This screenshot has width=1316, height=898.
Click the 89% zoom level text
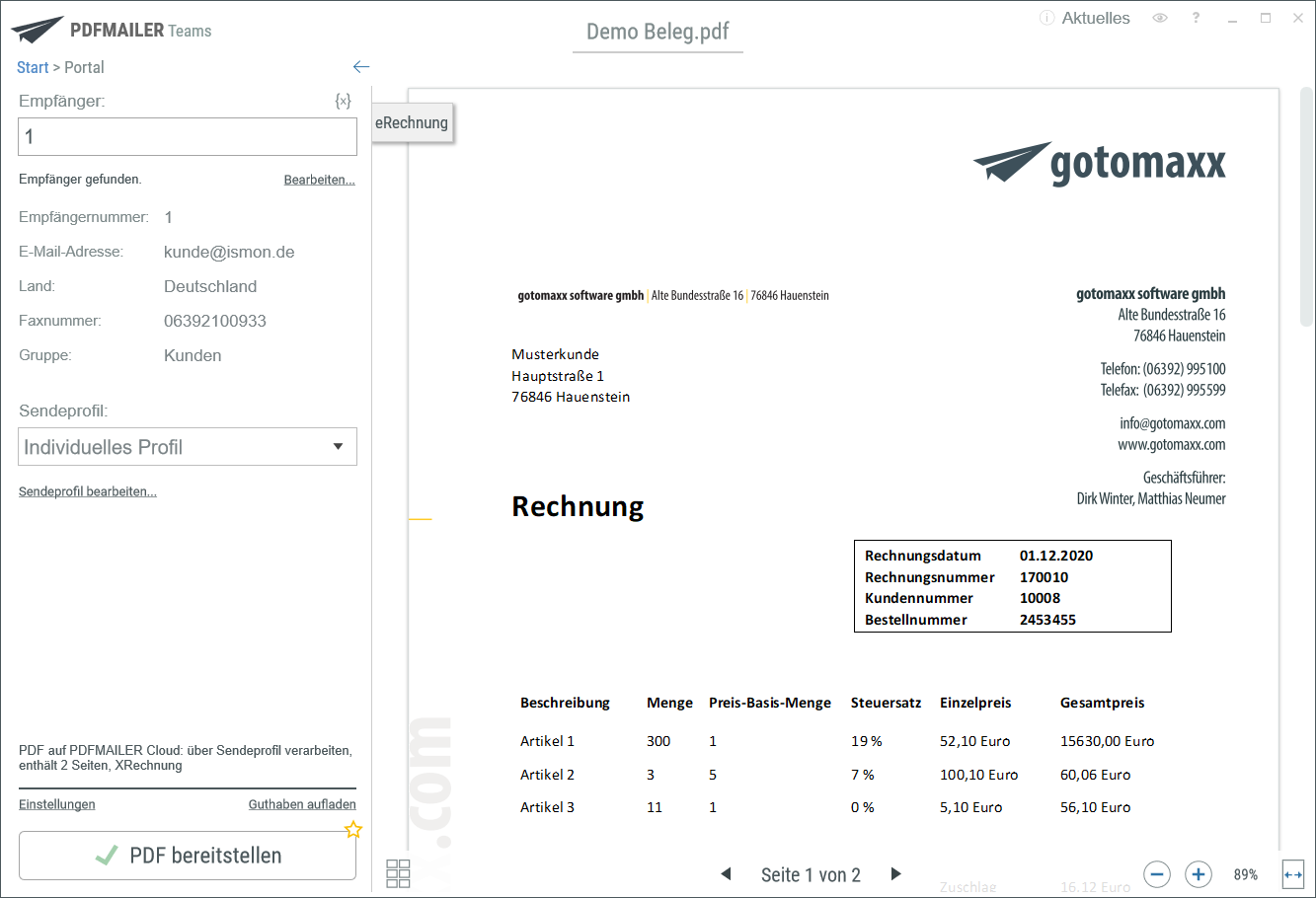click(x=1246, y=874)
